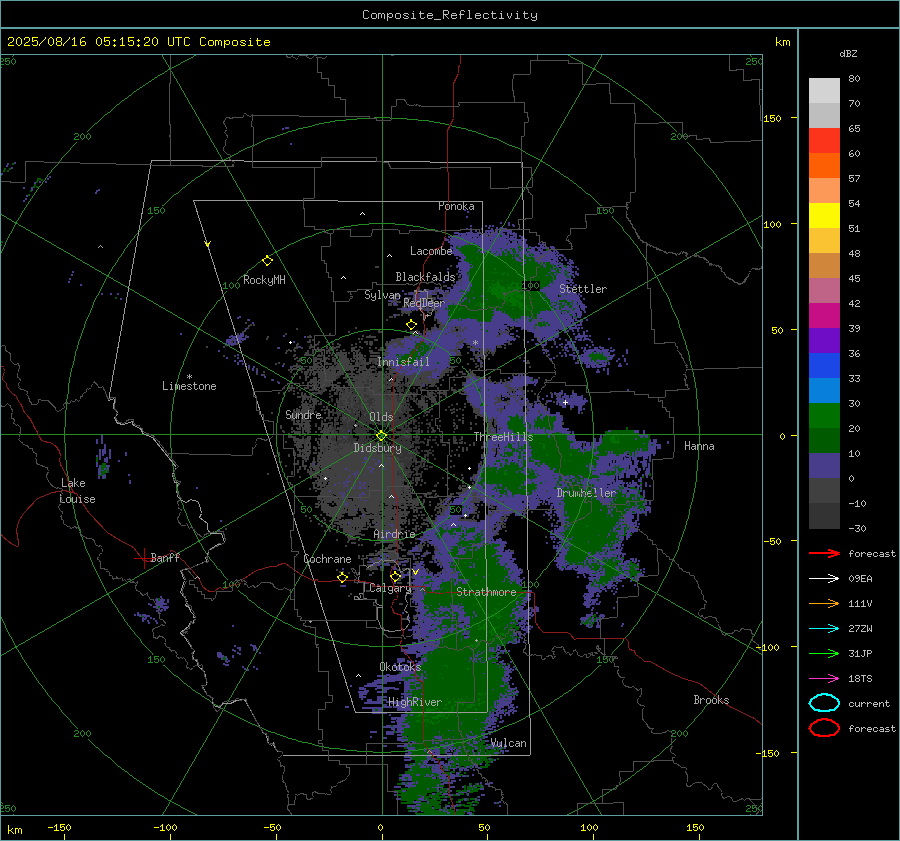Viewport: 900px width, 841px height.
Task: Pick the magenta 39-42 dBZ swatch
Action: coord(824,316)
